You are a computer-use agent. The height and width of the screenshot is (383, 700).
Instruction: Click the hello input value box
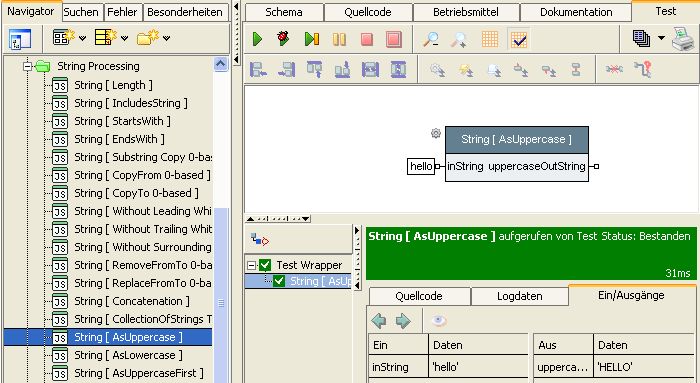click(421, 167)
